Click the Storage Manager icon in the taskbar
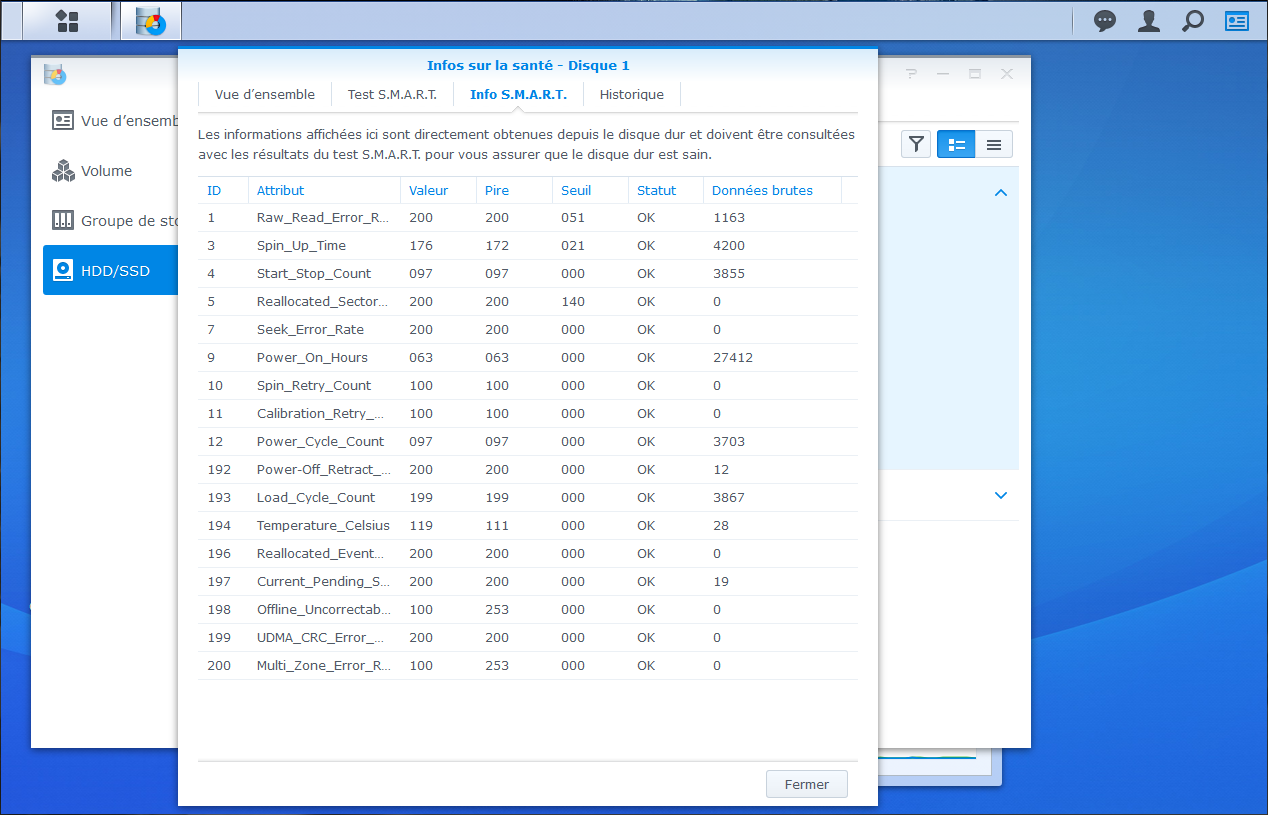Screen dimensions: 1268x815 point(151,21)
